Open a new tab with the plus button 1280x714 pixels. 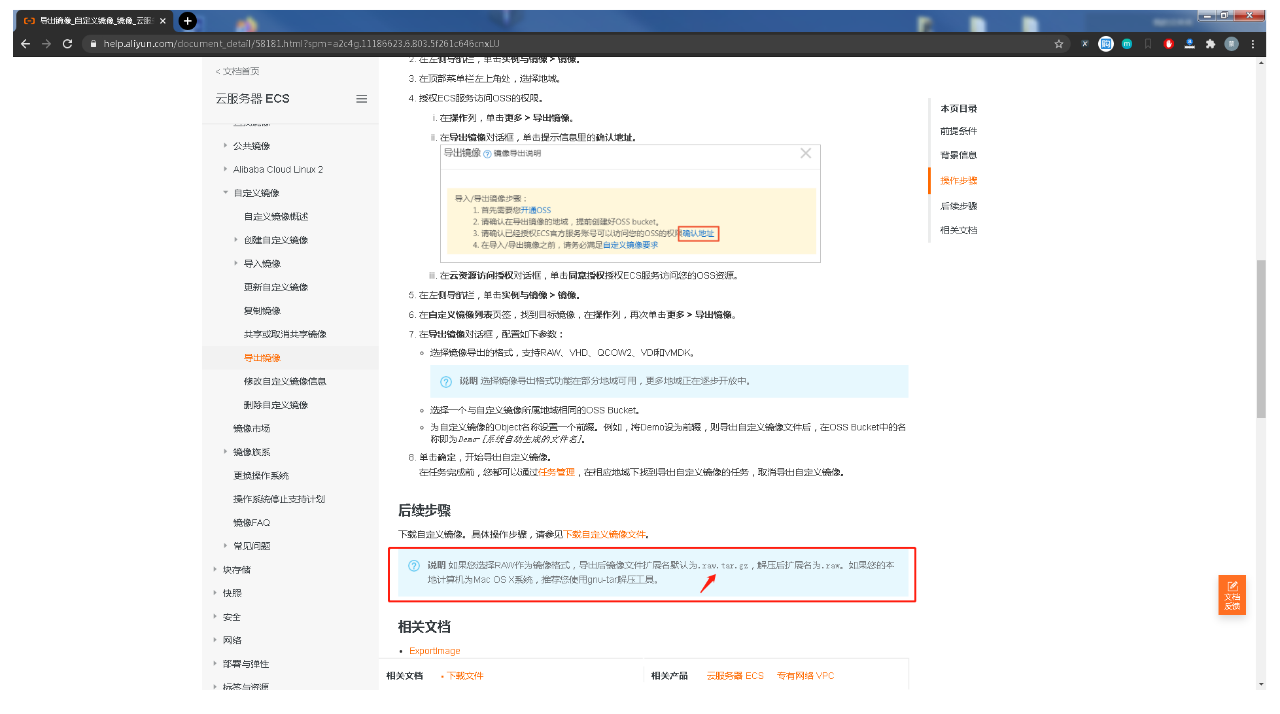coord(187,20)
